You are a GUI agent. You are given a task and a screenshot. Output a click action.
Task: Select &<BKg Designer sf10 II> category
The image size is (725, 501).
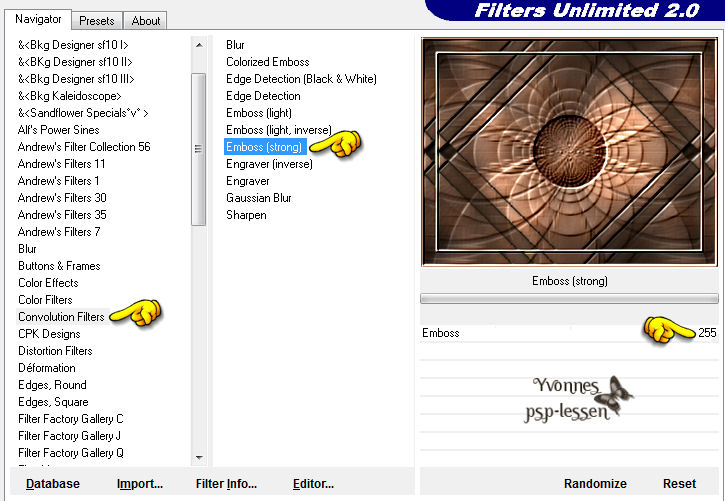pyautogui.click(x=75, y=62)
